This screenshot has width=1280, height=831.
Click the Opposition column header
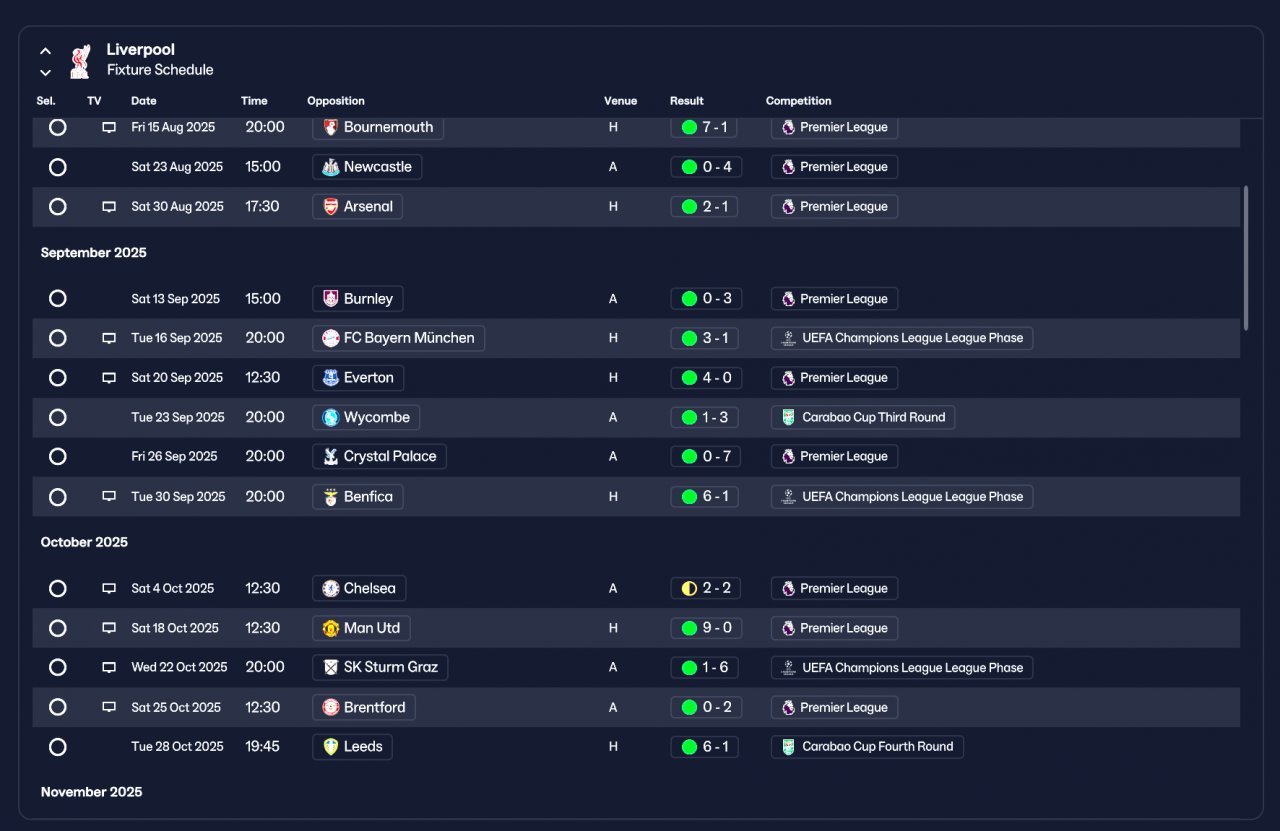pos(336,101)
